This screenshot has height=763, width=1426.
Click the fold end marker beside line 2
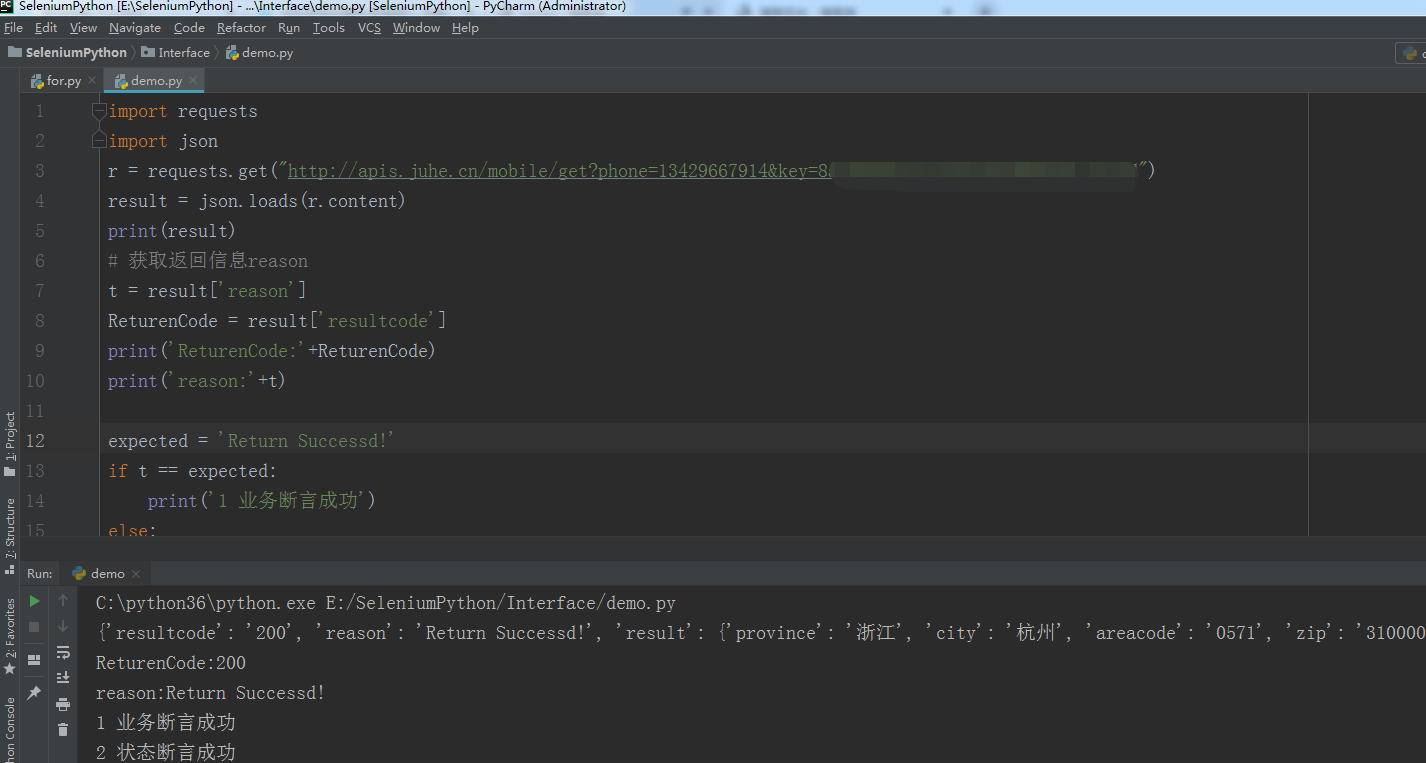[99, 140]
